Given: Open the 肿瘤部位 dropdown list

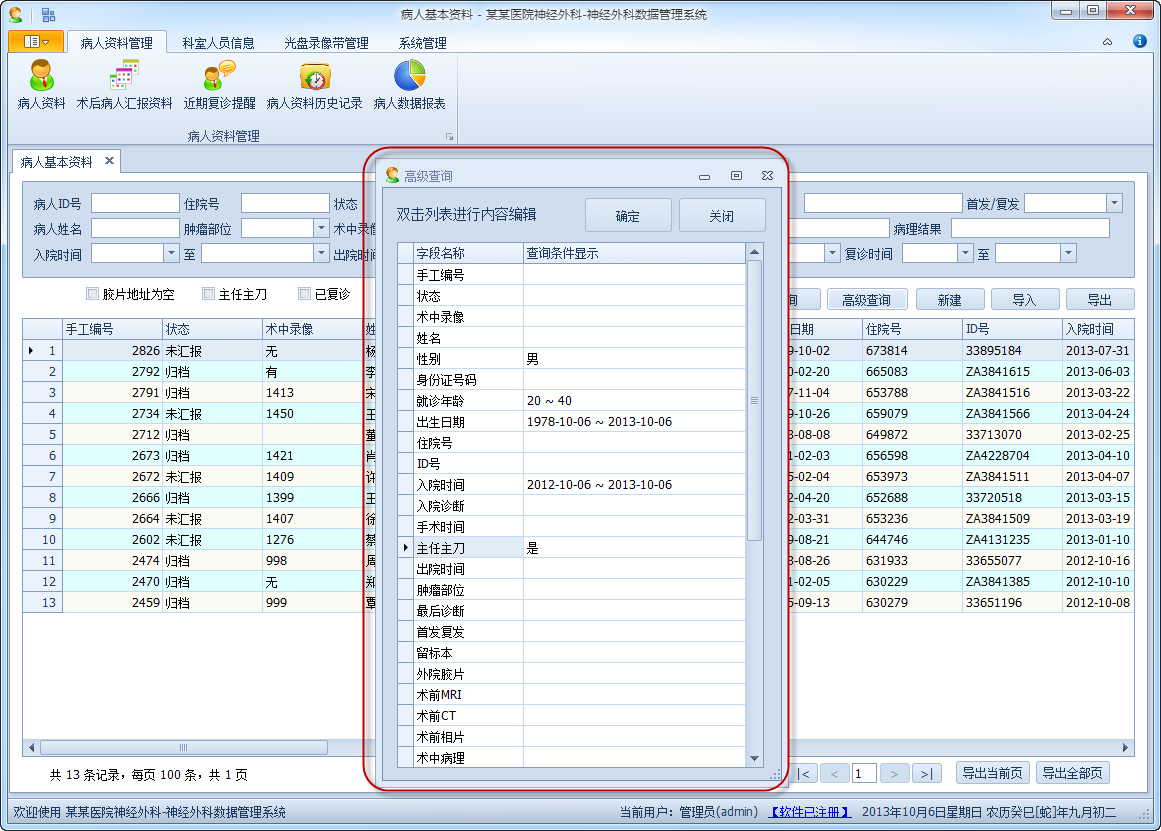Looking at the screenshot, I should point(321,229).
